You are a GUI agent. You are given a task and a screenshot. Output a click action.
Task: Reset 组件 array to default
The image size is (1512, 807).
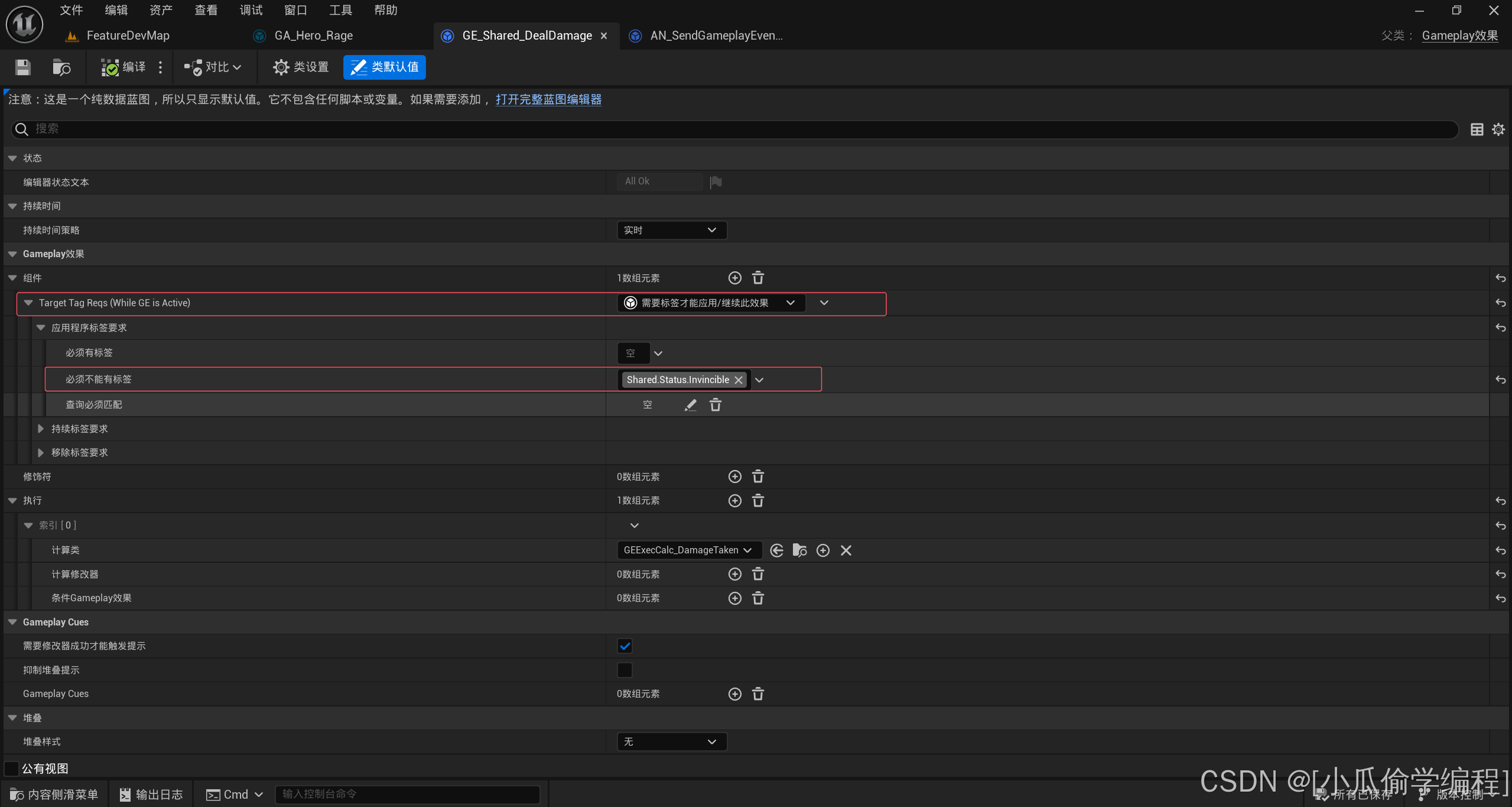[1500, 278]
